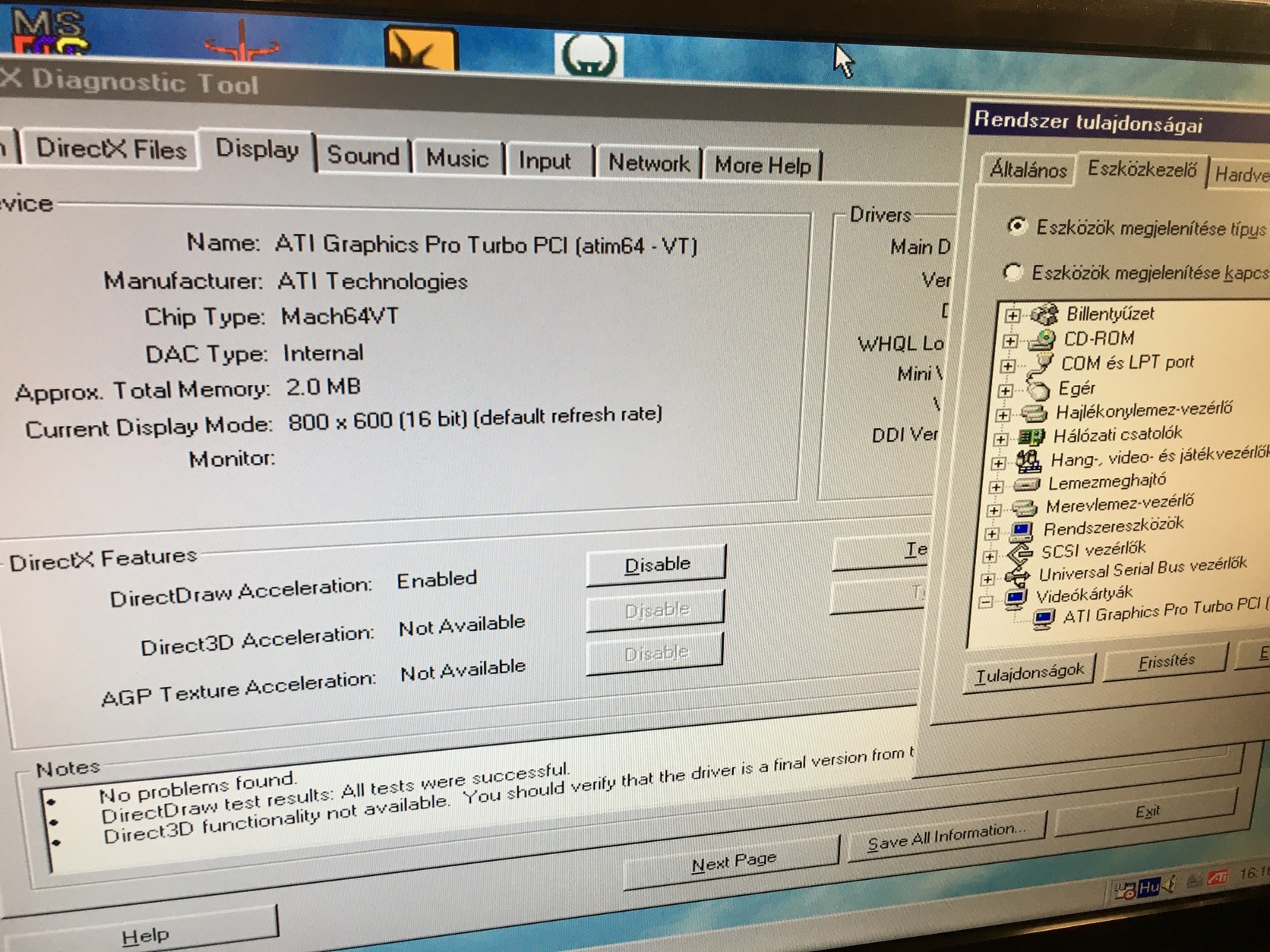Select the CD-ROM drive icon
This screenshot has width=1270, height=952.
(1041, 339)
